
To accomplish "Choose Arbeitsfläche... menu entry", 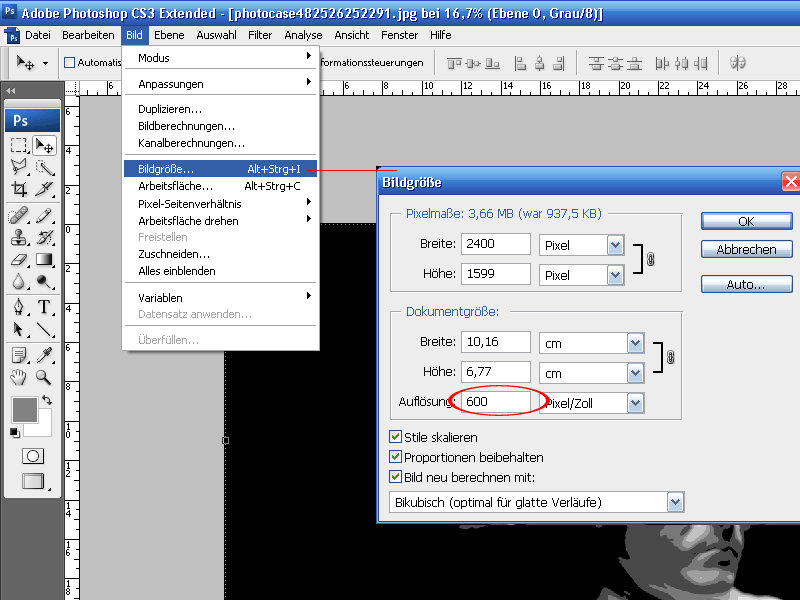I will click(x=220, y=186).
